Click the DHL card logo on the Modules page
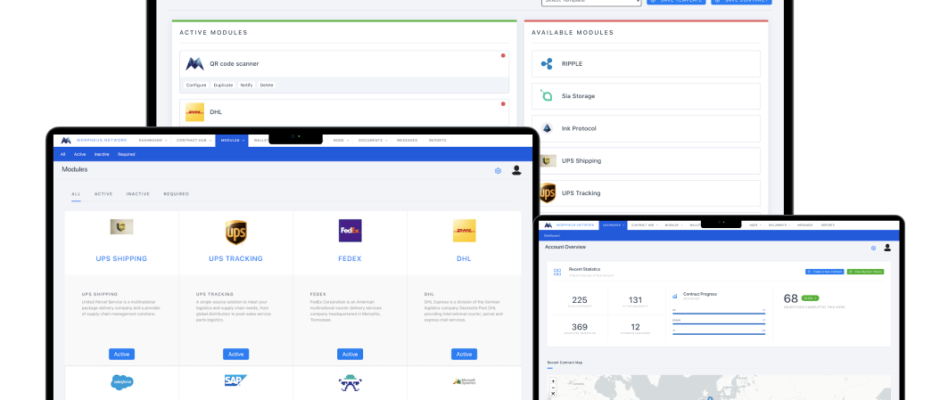 pyautogui.click(x=464, y=230)
